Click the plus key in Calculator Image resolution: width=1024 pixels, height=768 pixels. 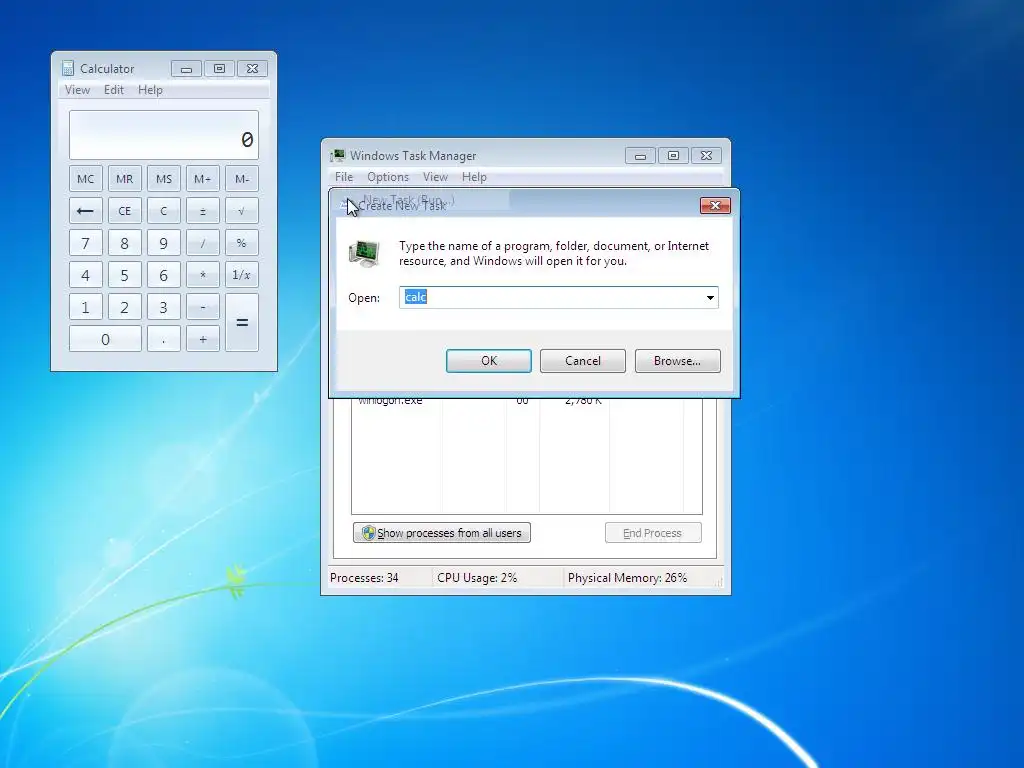pos(202,339)
